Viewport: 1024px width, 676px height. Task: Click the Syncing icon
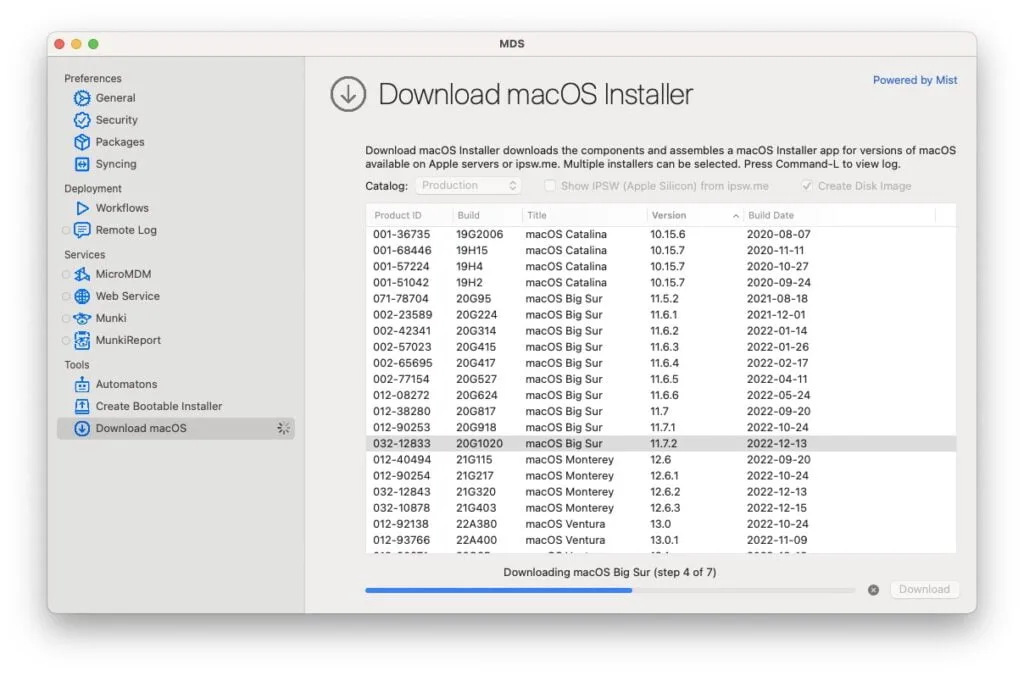82,164
